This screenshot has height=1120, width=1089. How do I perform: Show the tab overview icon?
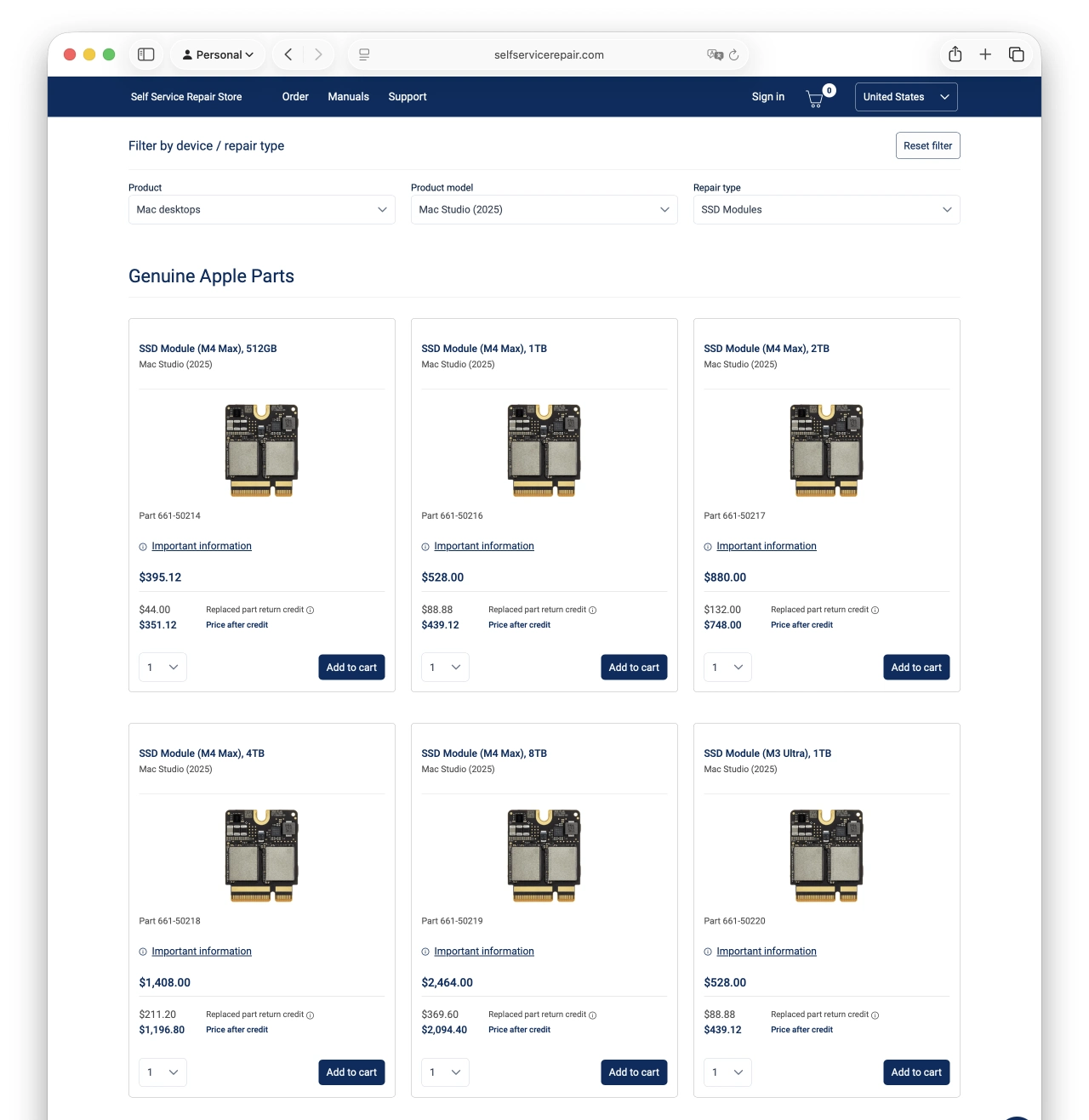point(1016,54)
